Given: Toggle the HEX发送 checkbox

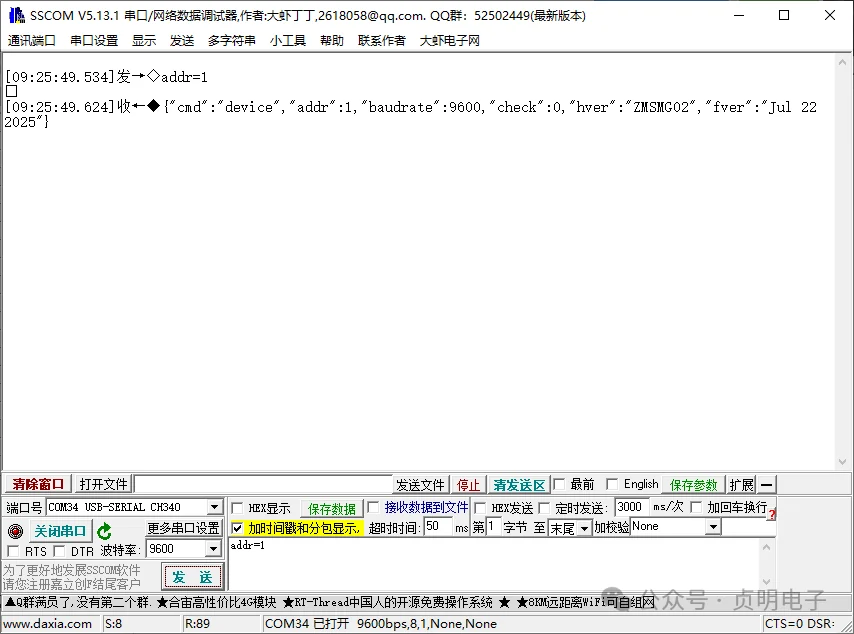Looking at the screenshot, I should pos(480,508).
